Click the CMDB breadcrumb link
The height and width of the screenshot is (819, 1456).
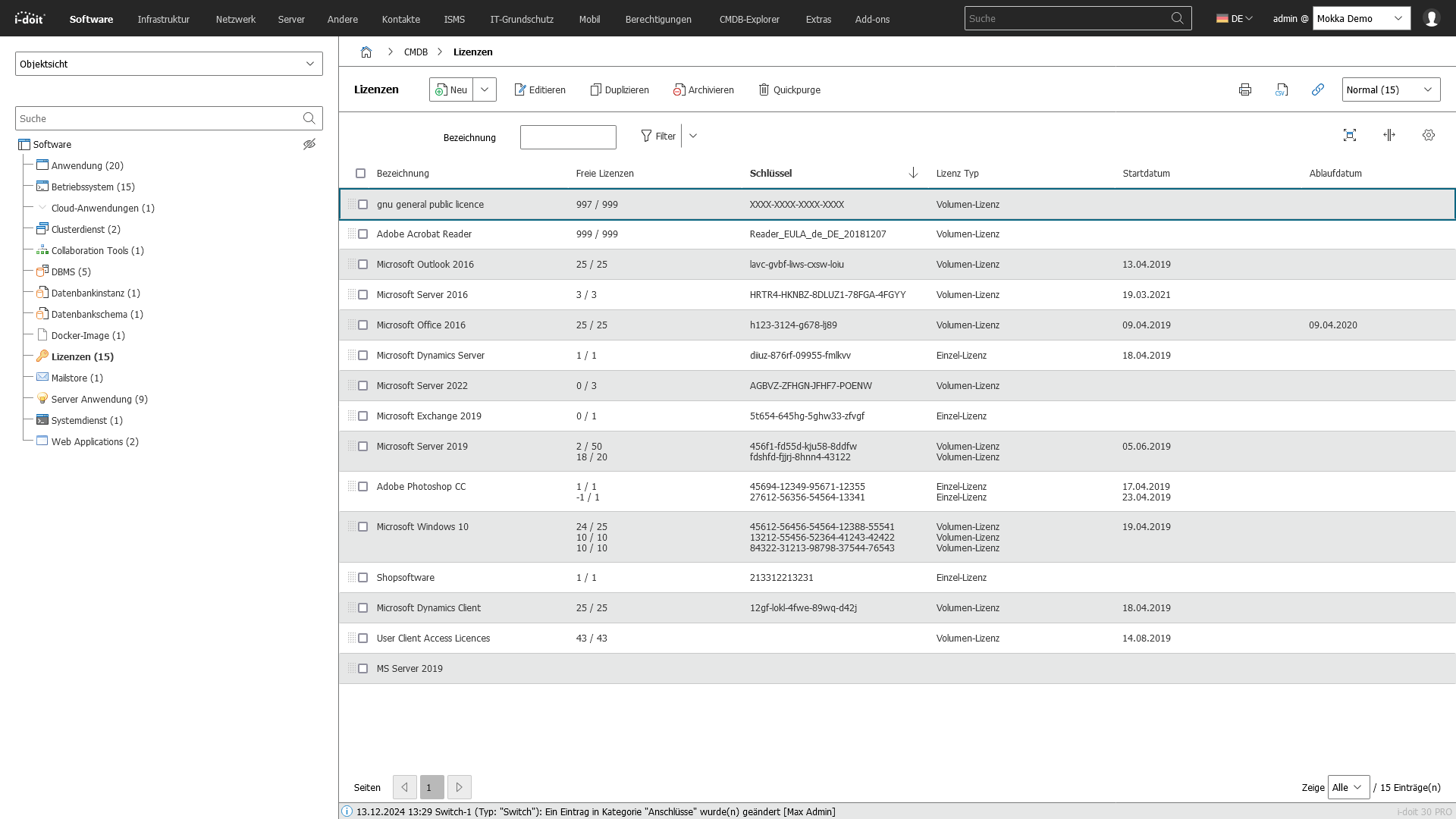click(x=416, y=52)
